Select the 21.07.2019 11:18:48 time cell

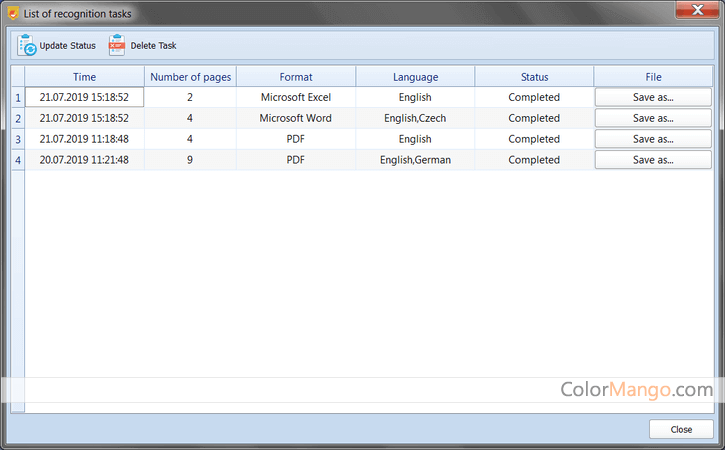pyautogui.click(x=84, y=139)
